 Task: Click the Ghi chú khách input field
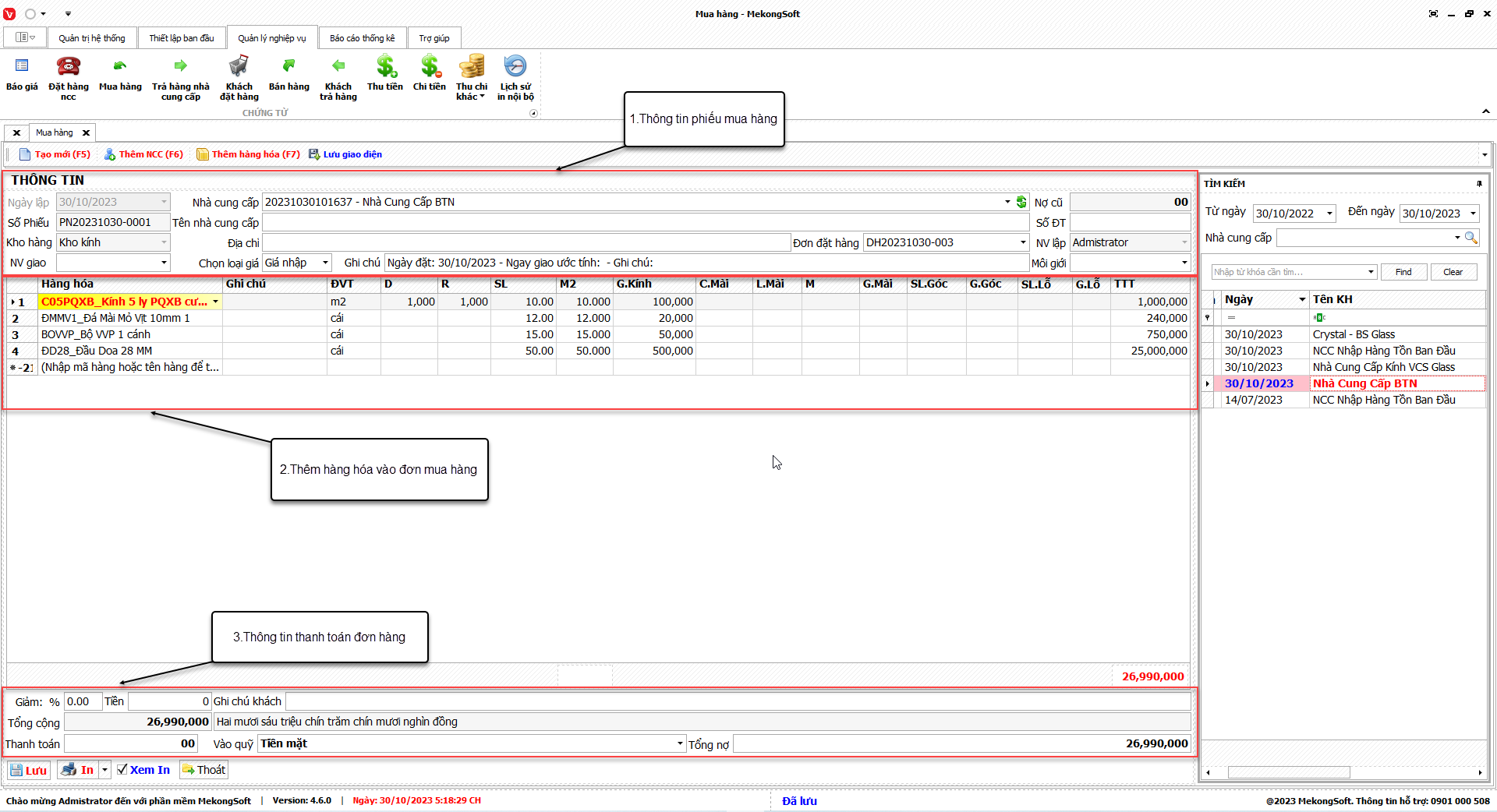pyautogui.click(x=737, y=701)
